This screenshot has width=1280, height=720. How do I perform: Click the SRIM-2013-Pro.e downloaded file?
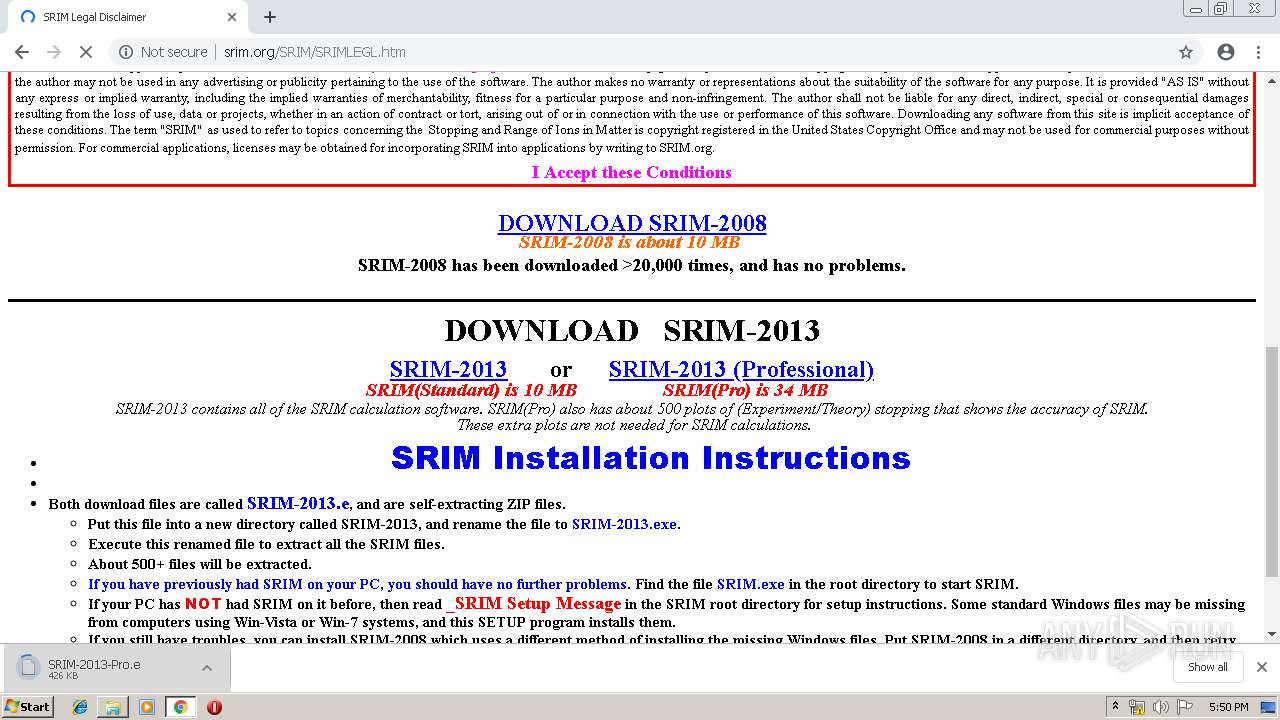94,669
